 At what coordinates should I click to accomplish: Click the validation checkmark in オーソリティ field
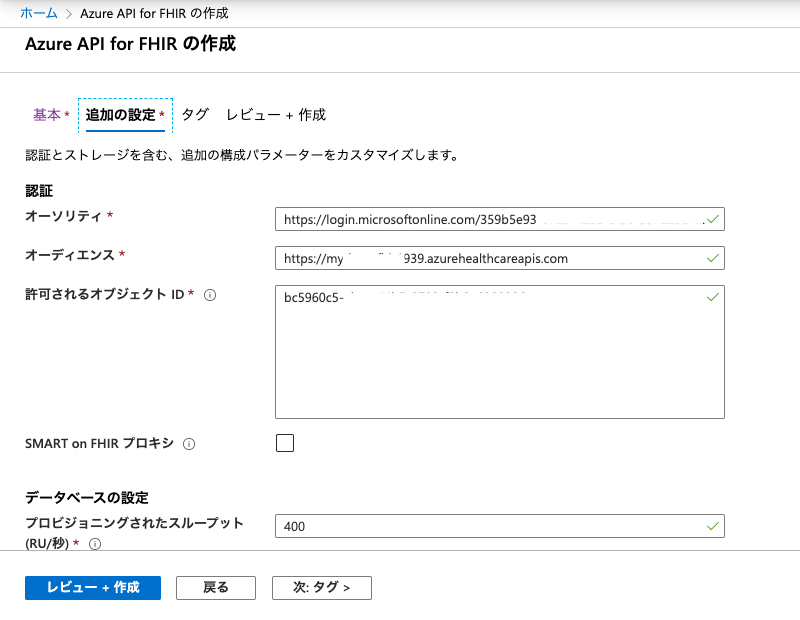[x=713, y=219]
